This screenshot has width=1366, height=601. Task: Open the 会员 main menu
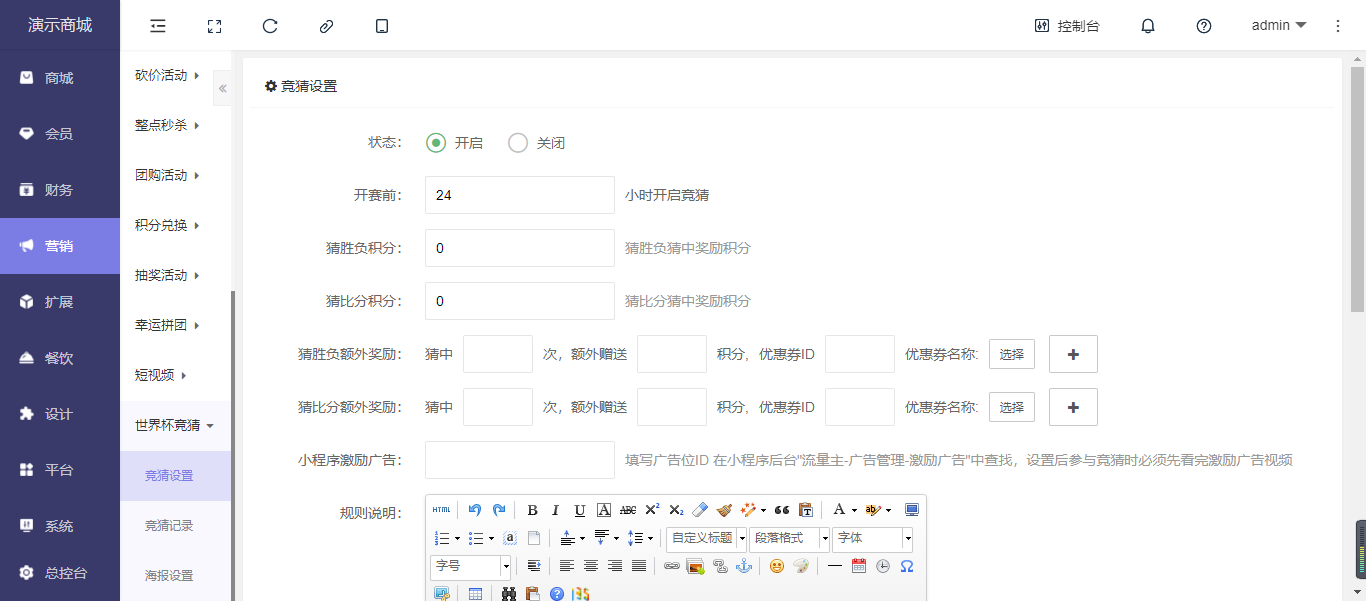[x=60, y=134]
